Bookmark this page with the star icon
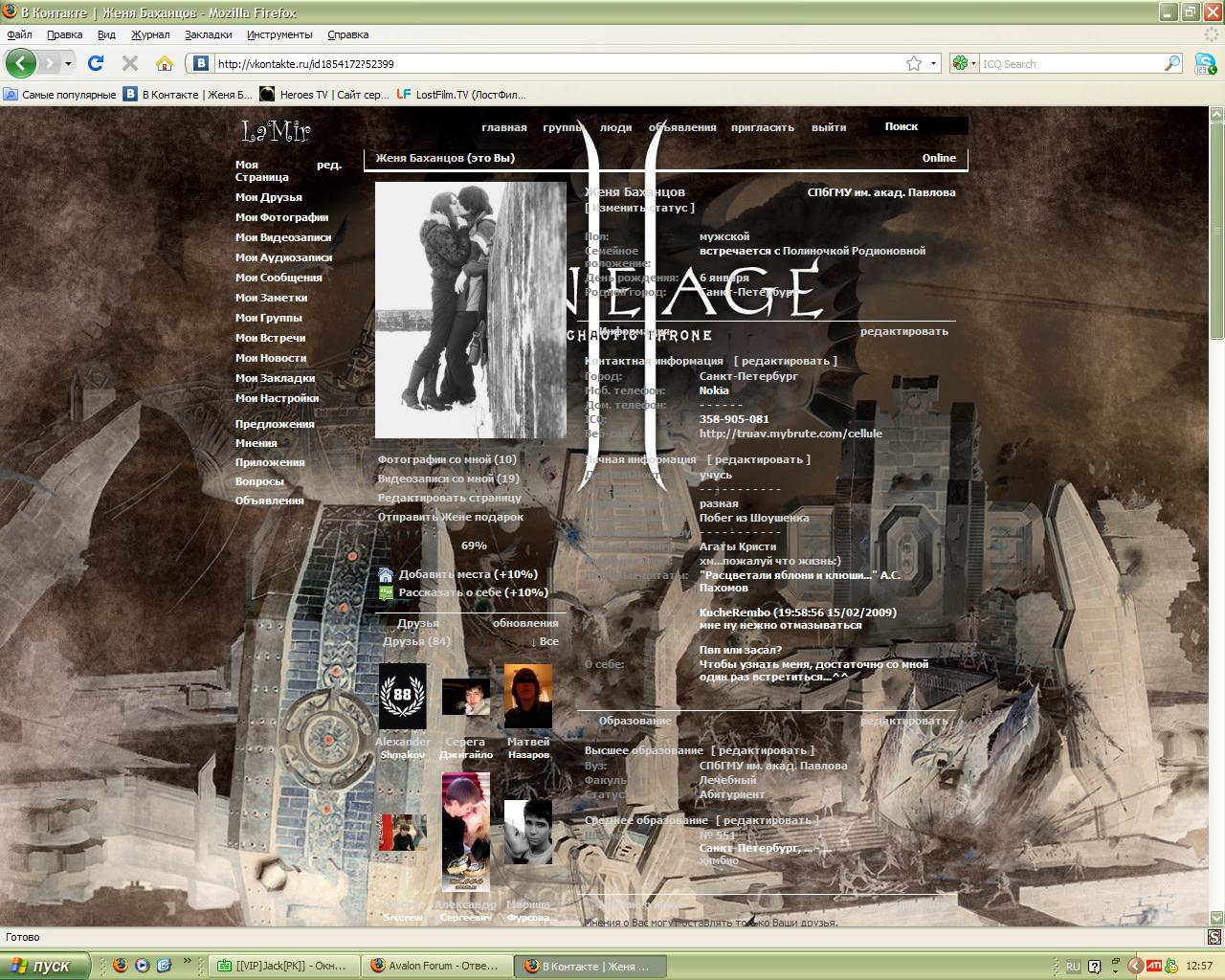 tap(914, 63)
